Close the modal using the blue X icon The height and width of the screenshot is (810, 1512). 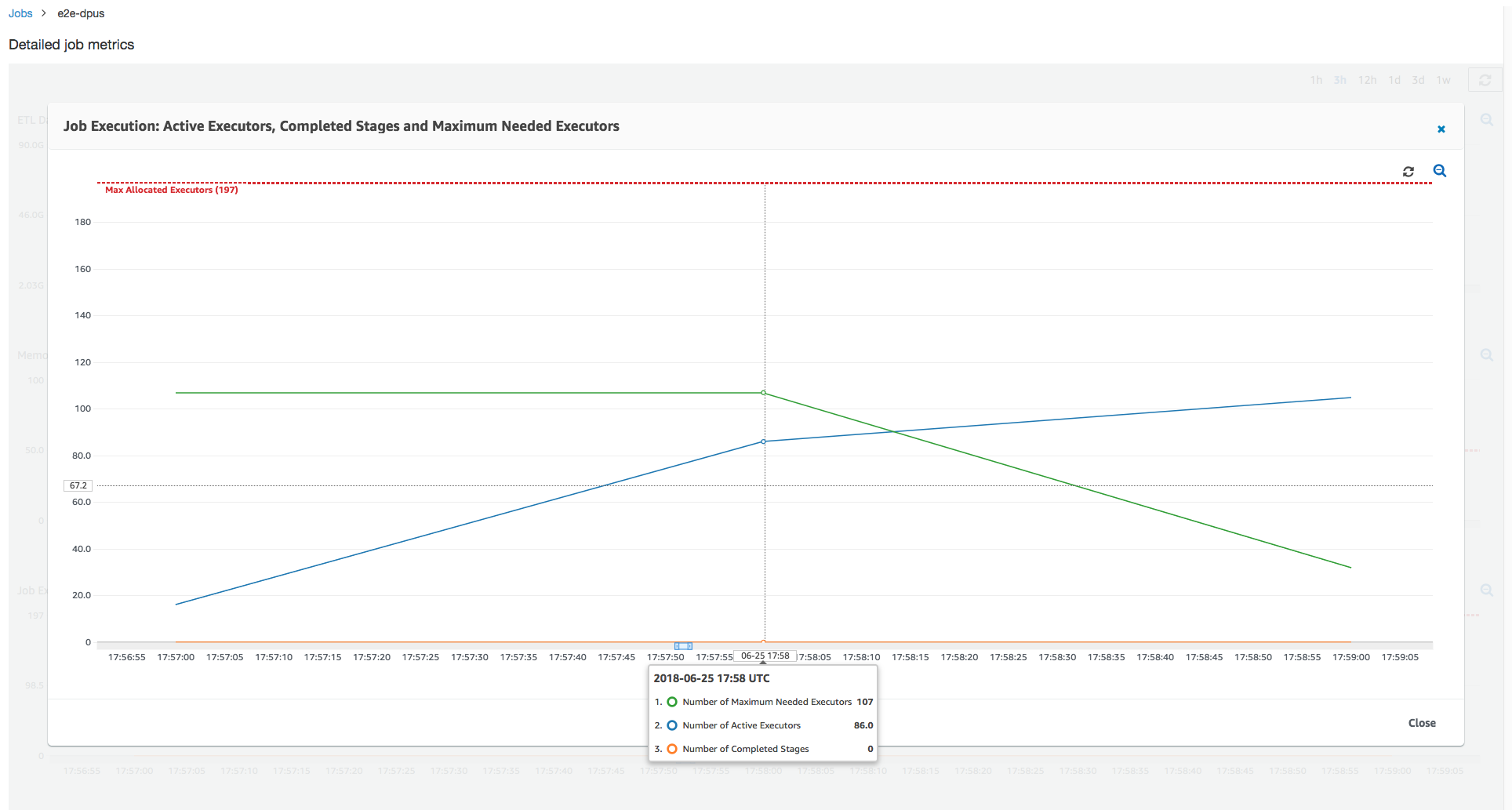1441,129
